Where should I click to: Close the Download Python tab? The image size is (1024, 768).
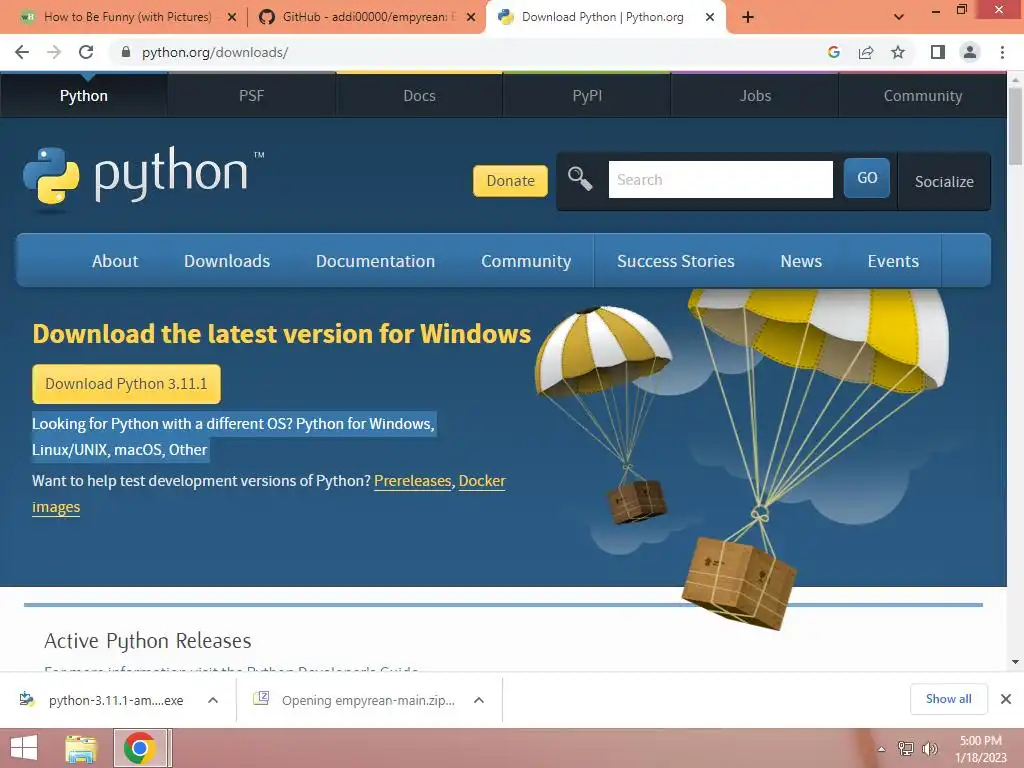(x=710, y=17)
